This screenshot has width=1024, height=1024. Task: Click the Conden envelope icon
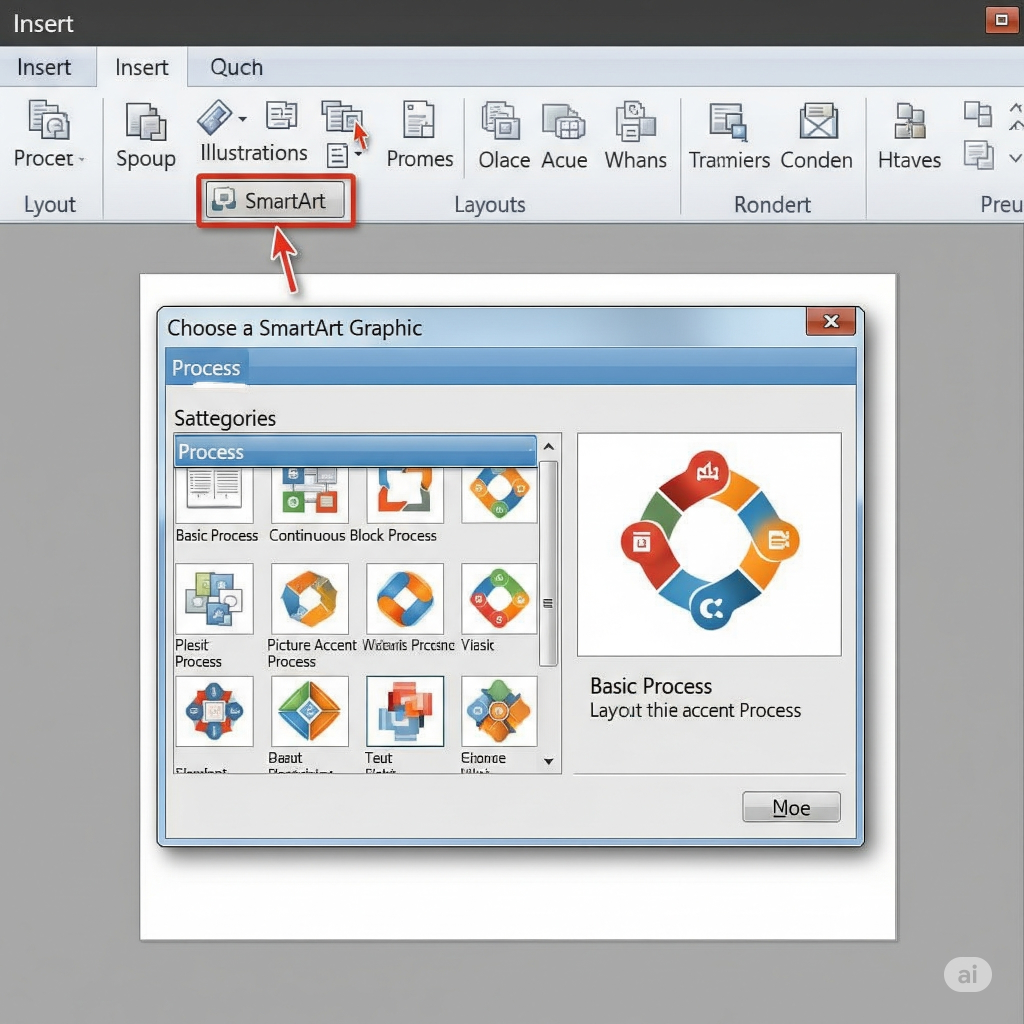click(817, 121)
